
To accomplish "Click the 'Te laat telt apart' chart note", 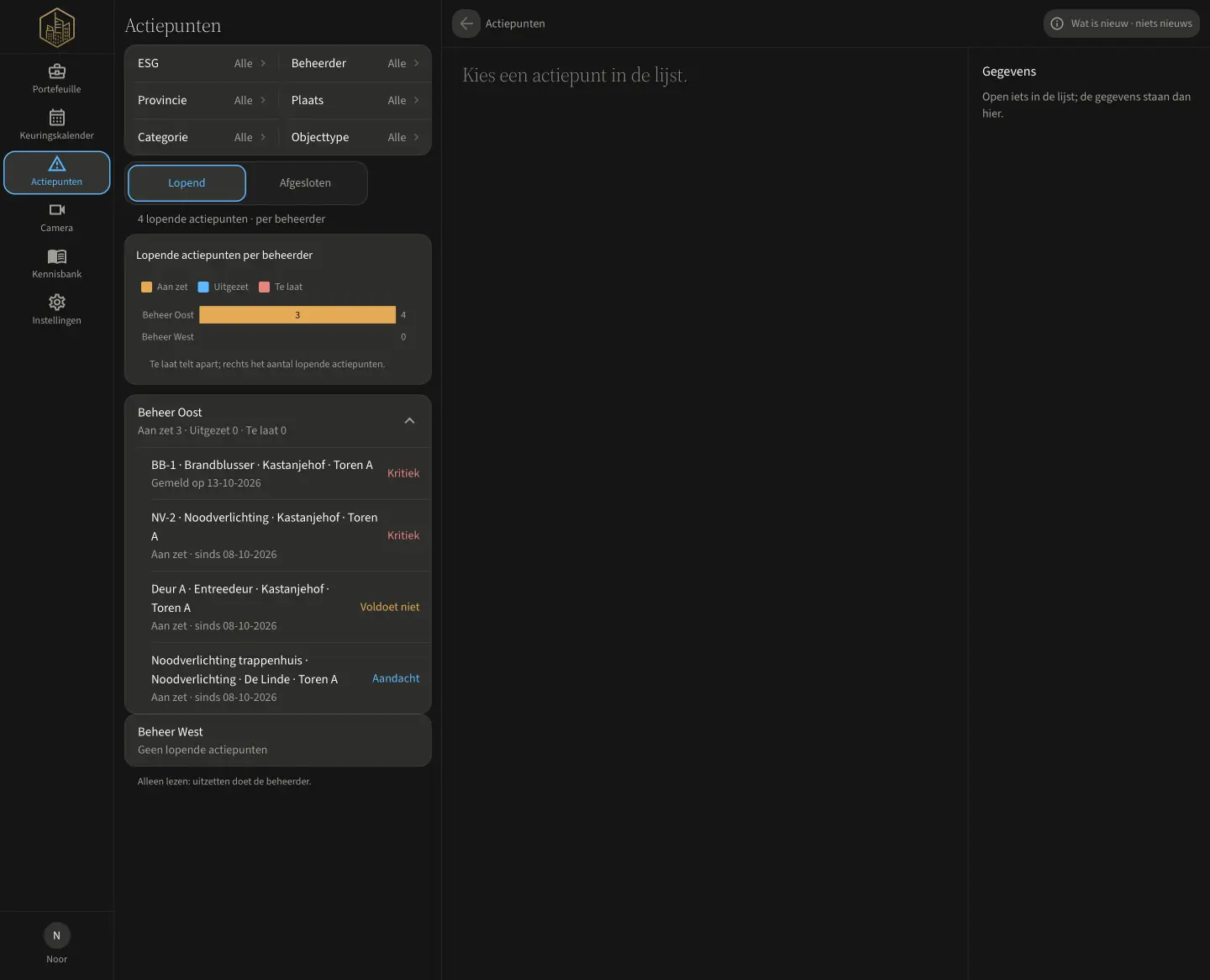I will click(x=267, y=365).
